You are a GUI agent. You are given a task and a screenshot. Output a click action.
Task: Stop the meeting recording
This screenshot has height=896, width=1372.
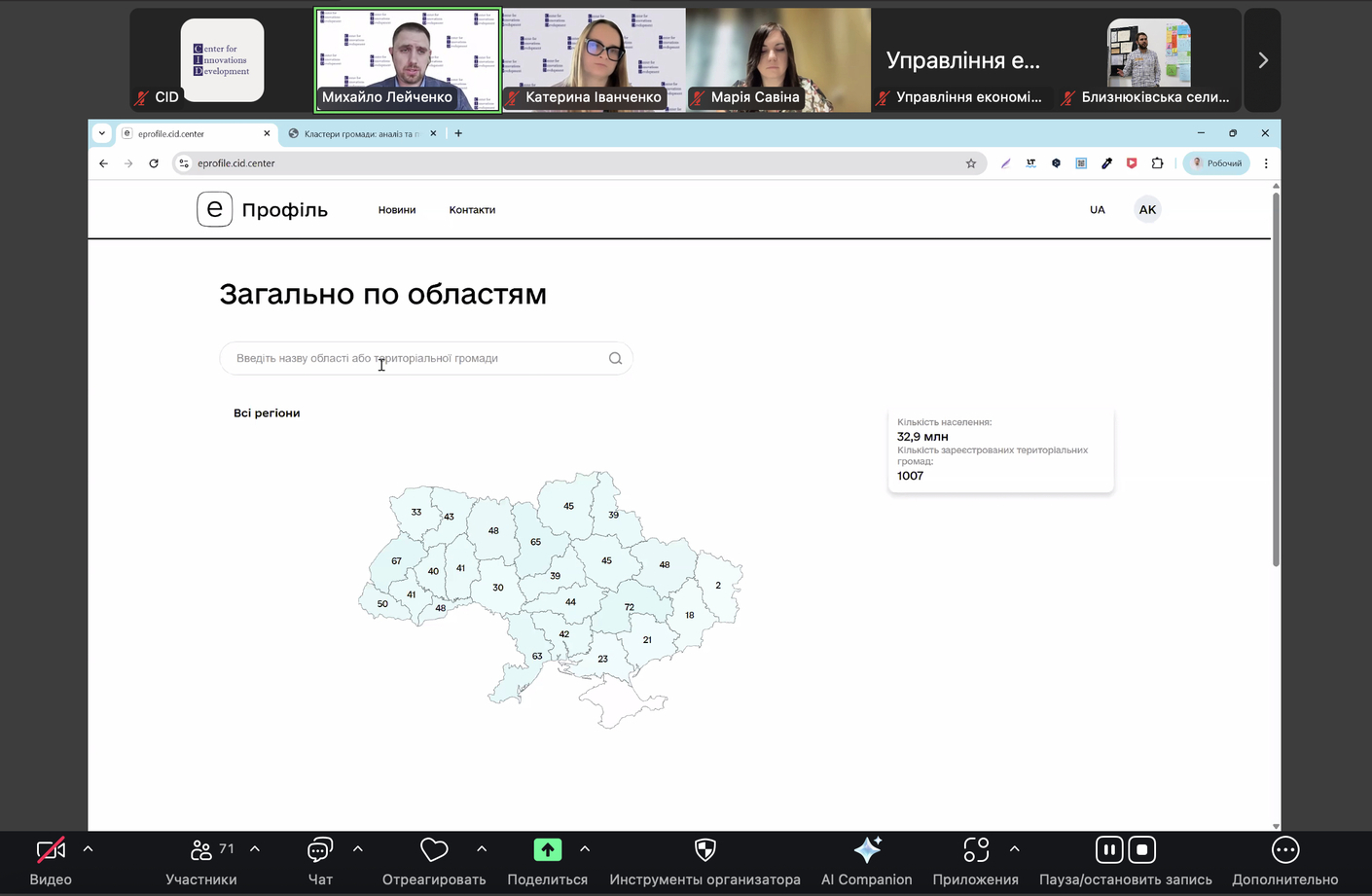[1141, 849]
